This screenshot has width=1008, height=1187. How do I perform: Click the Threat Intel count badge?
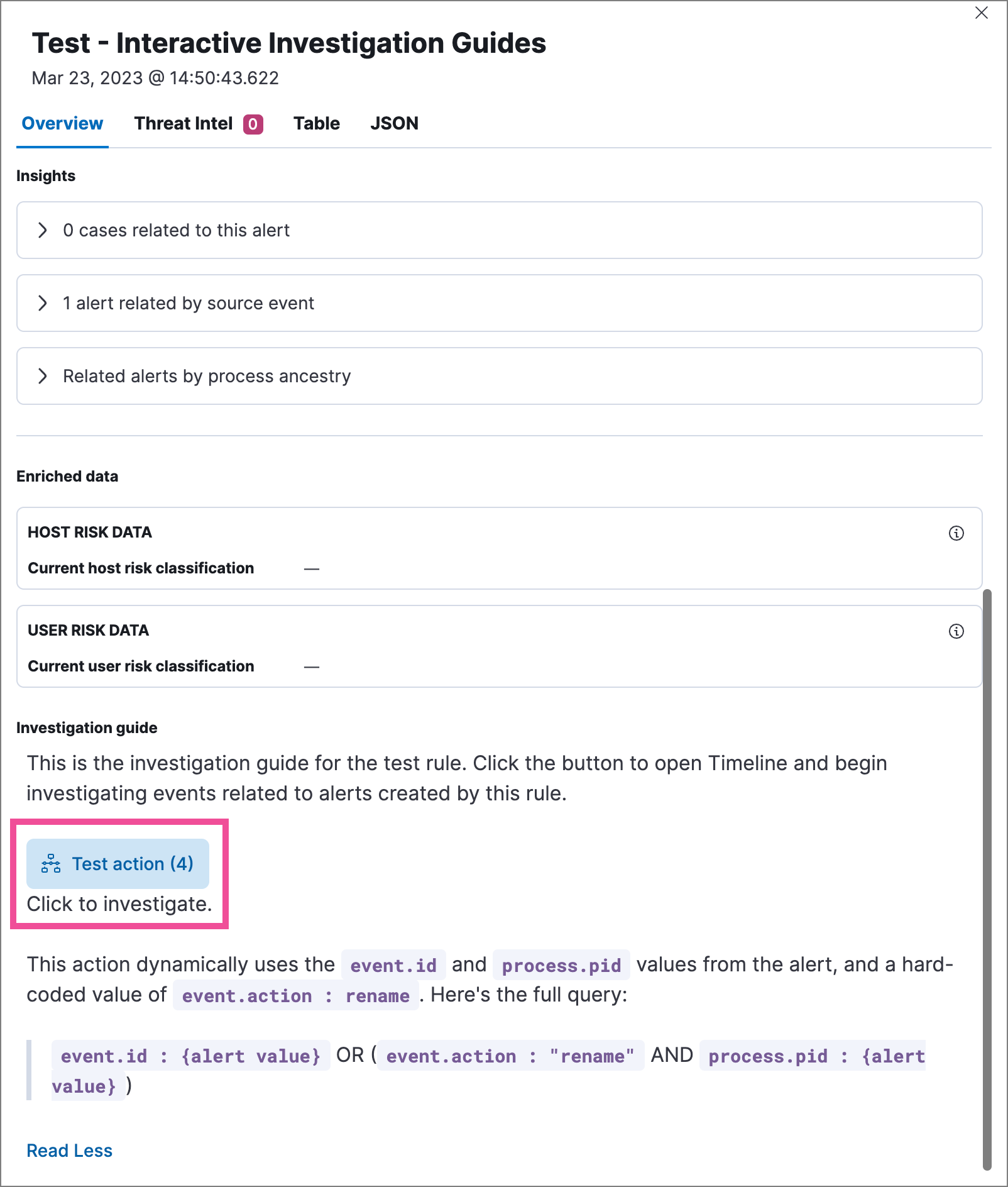253,124
